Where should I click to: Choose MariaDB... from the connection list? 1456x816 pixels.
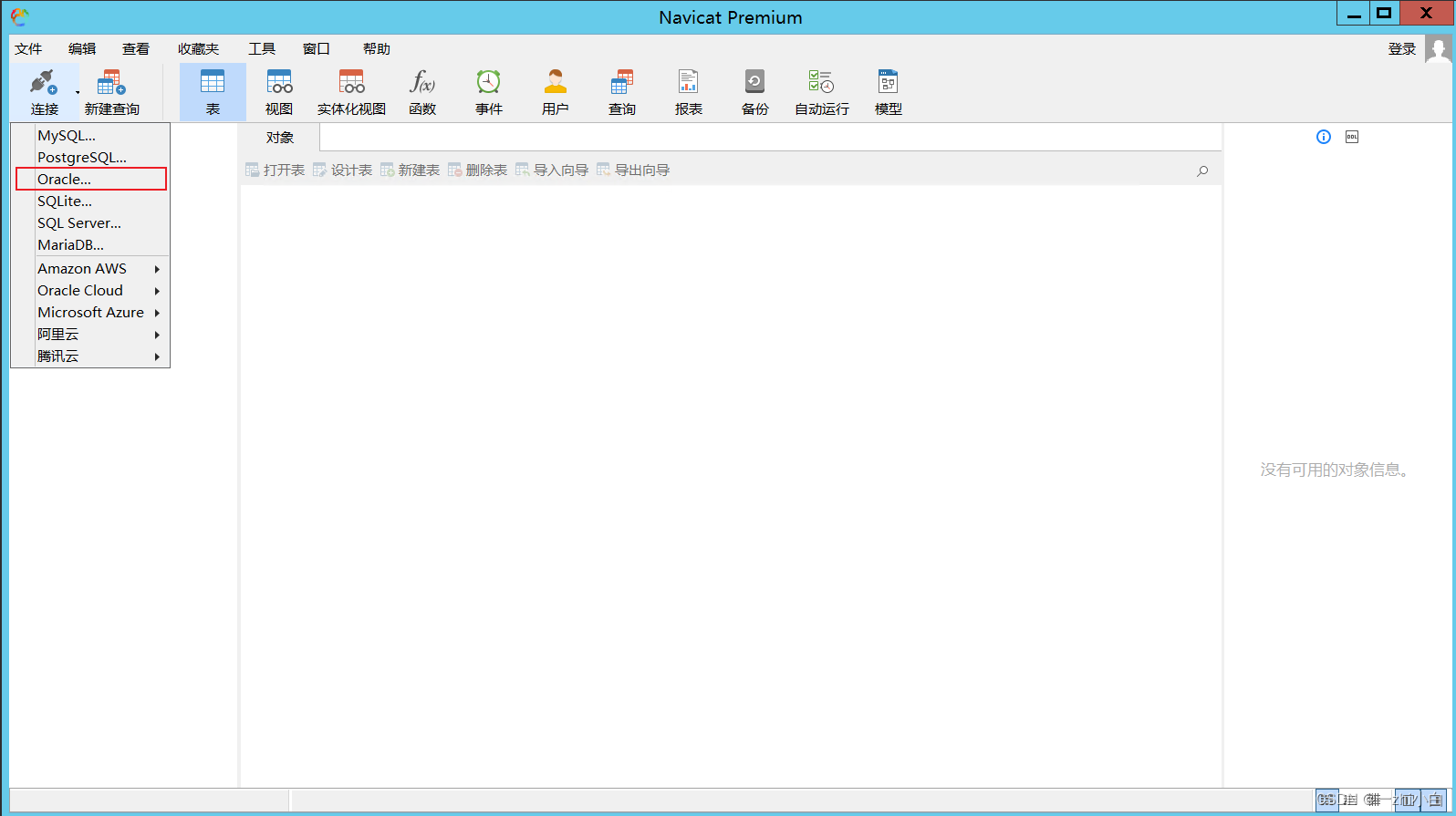91,244
